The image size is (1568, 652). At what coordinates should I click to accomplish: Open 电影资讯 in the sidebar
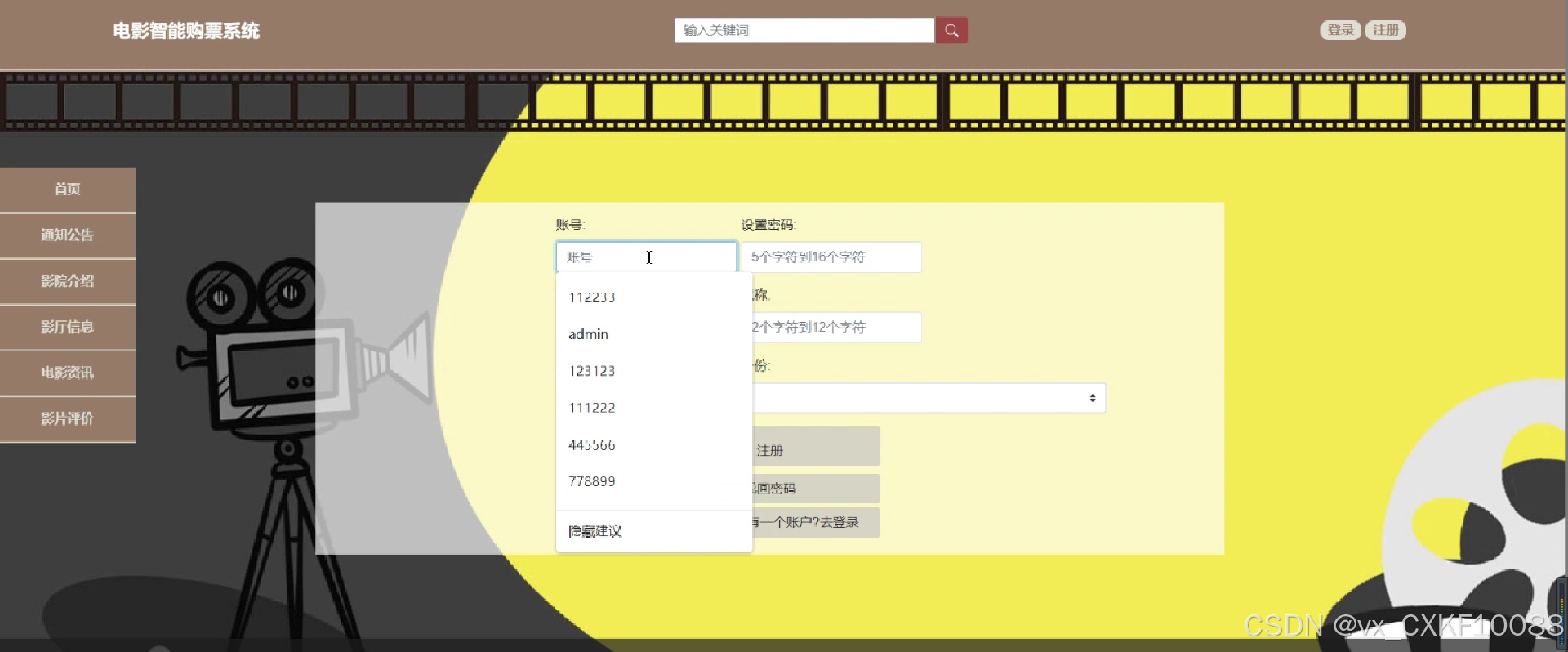pyautogui.click(x=68, y=373)
